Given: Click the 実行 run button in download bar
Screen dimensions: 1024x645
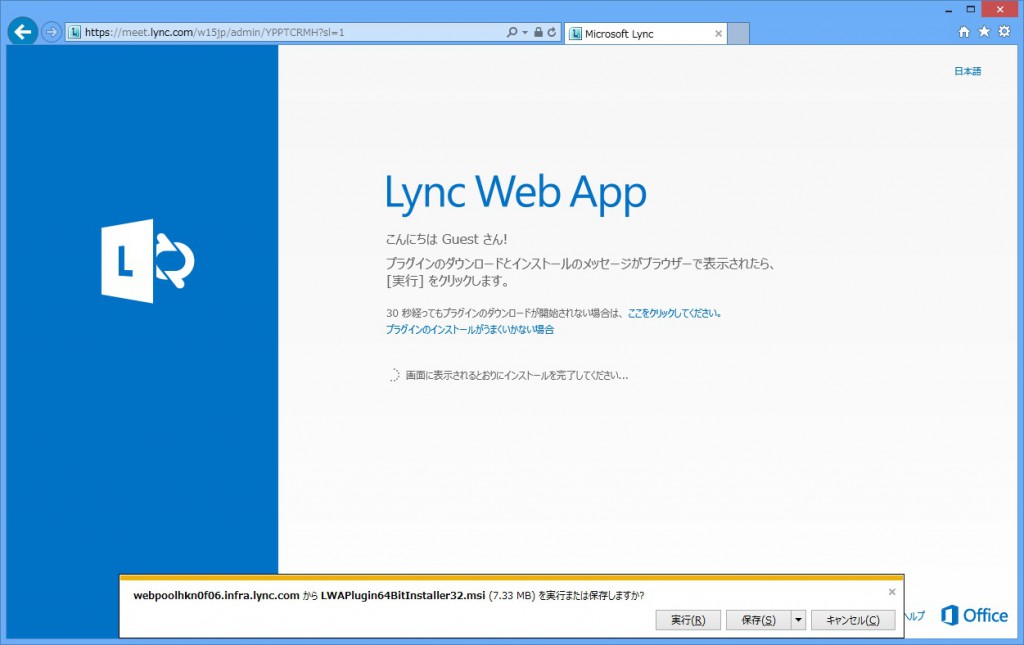Looking at the screenshot, I should (688, 619).
